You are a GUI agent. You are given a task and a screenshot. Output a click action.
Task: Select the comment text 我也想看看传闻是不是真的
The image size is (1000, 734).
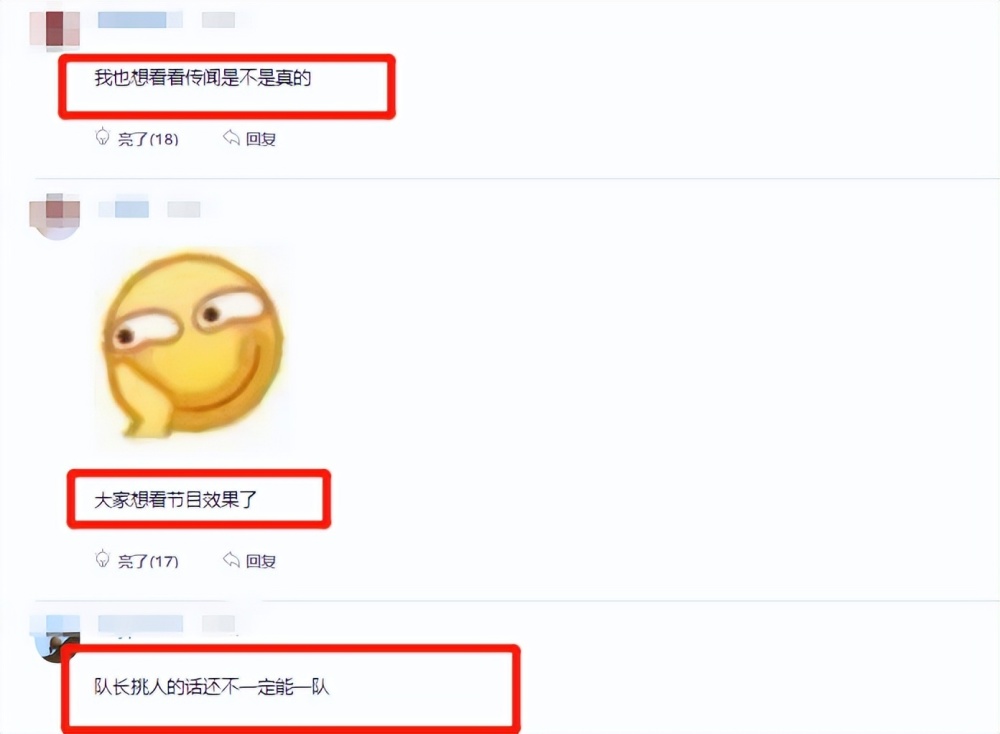click(203, 78)
